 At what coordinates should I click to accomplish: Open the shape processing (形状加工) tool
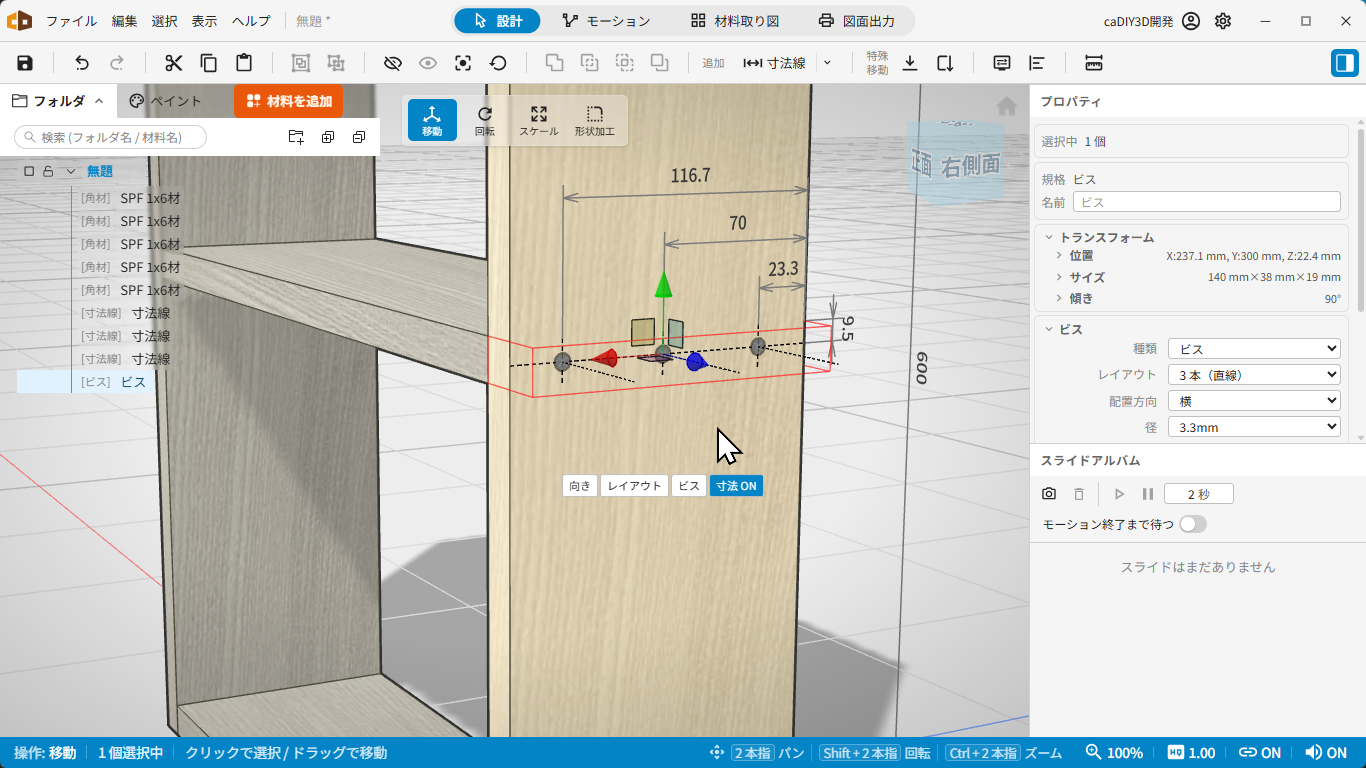pos(595,120)
